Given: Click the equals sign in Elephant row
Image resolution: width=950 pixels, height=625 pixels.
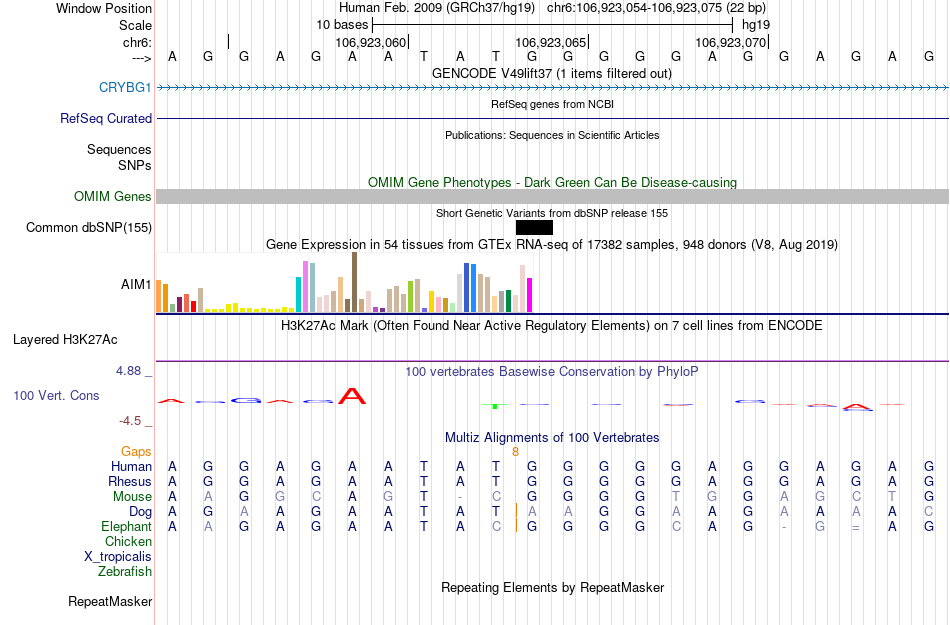Looking at the screenshot, I should click(x=855, y=527).
